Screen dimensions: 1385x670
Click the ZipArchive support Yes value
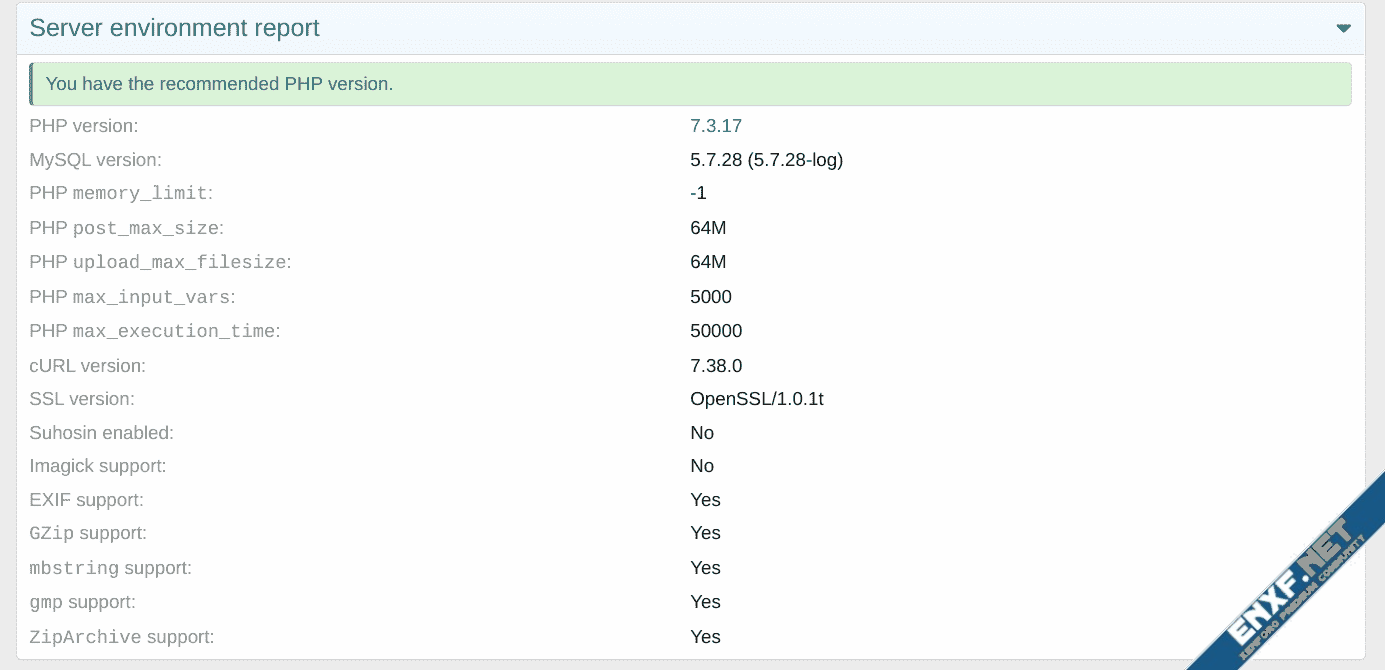click(x=705, y=637)
